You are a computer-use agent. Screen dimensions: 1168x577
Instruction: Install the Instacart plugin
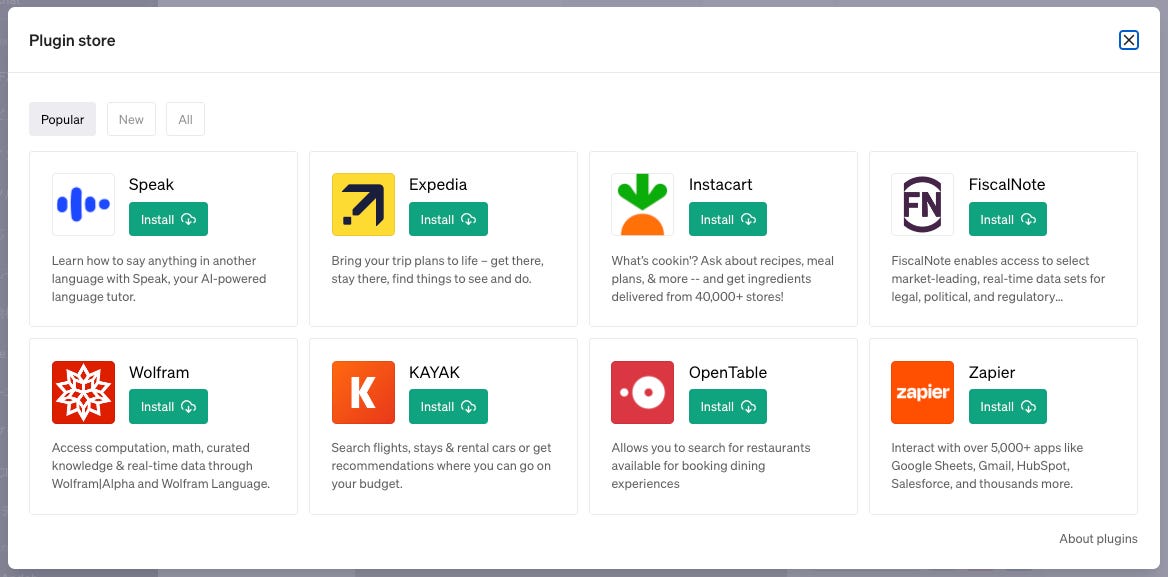tap(728, 219)
